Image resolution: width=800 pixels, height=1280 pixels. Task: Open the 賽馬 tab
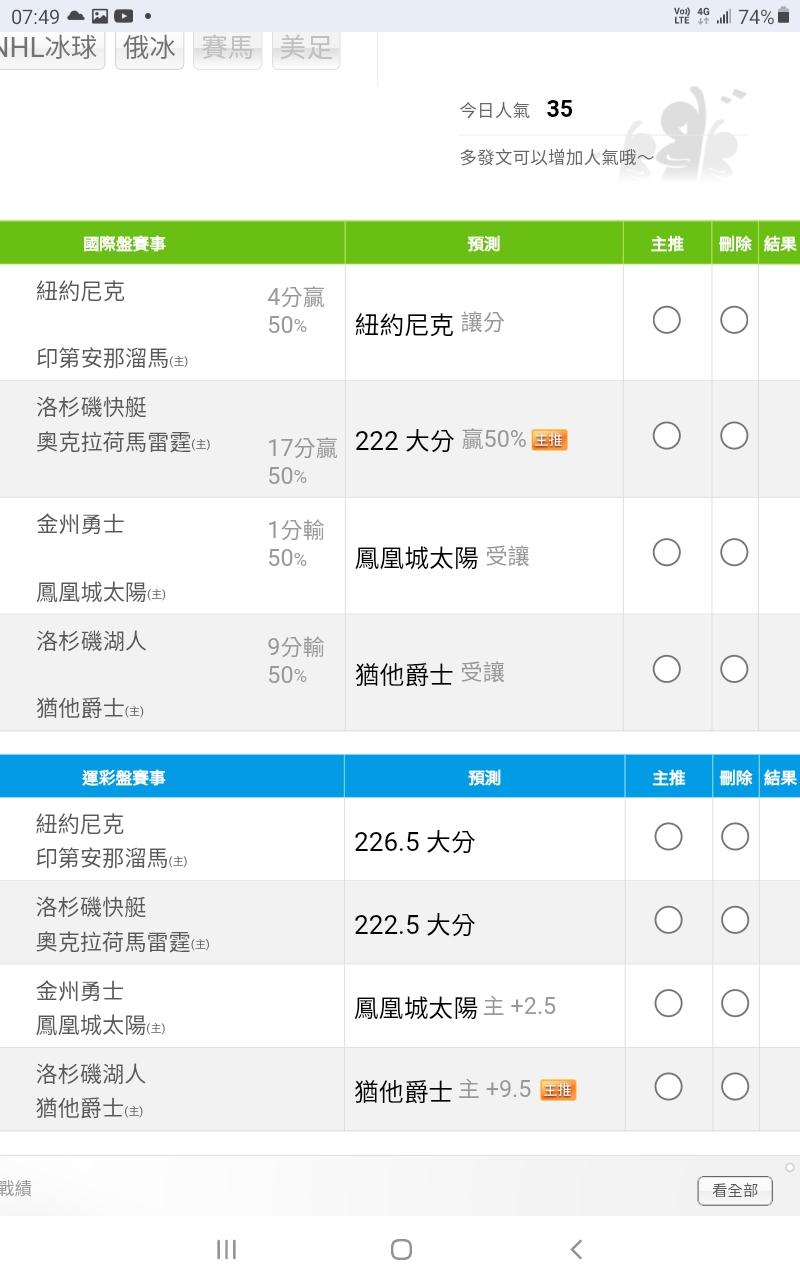(x=227, y=48)
